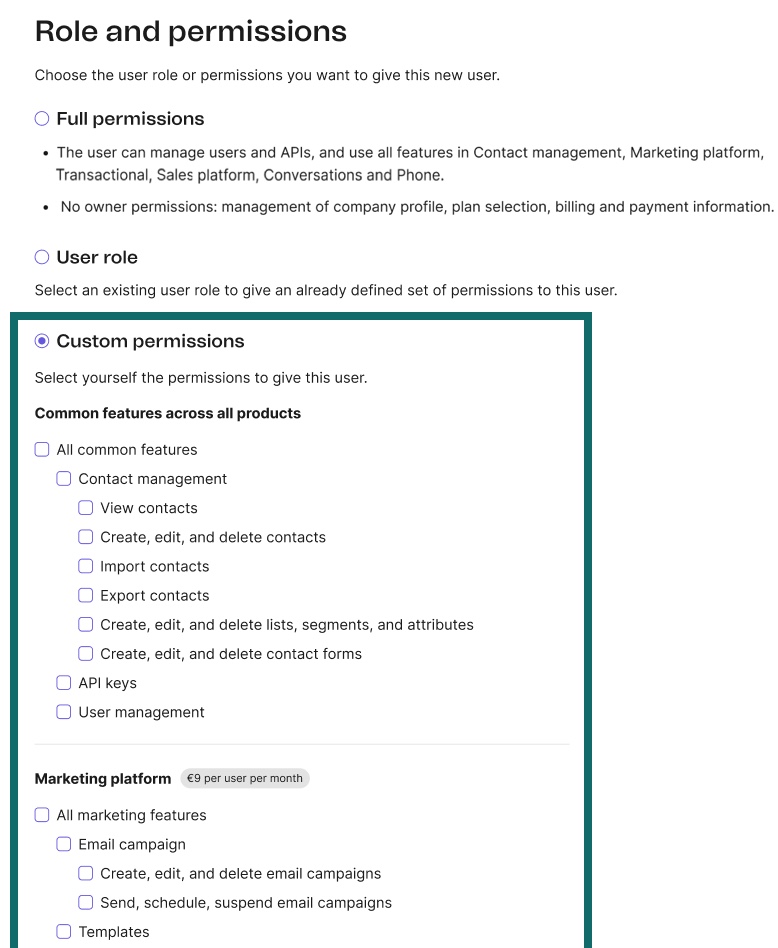The image size is (778, 948).
Task: Check the Import contacts permission
Action: click(85, 566)
